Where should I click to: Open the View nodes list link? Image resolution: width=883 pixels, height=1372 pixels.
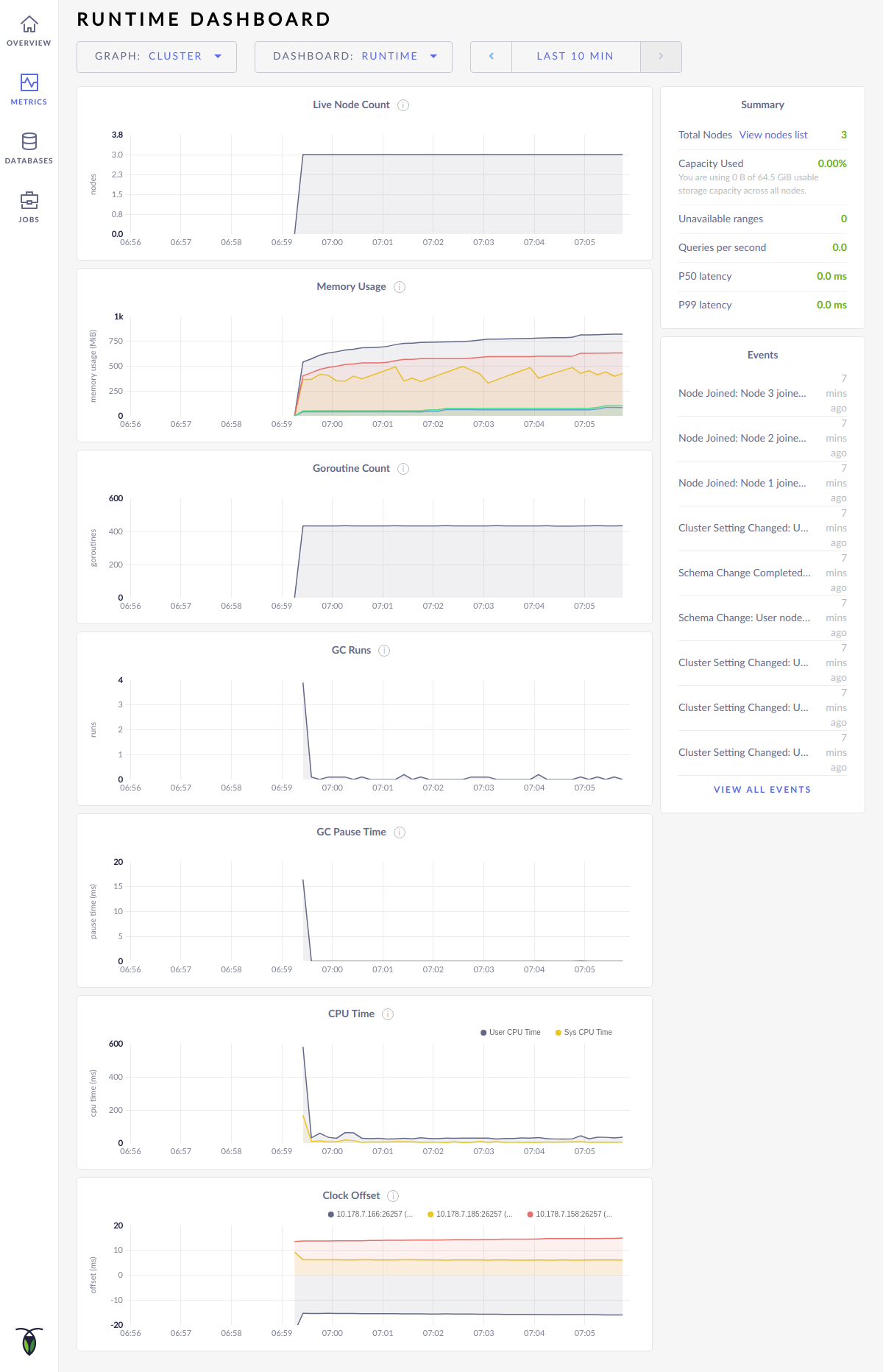(773, 135)
